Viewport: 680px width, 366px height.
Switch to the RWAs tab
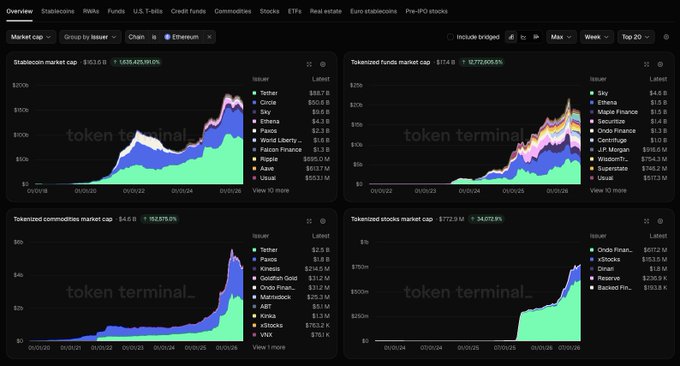click(91, 11)
